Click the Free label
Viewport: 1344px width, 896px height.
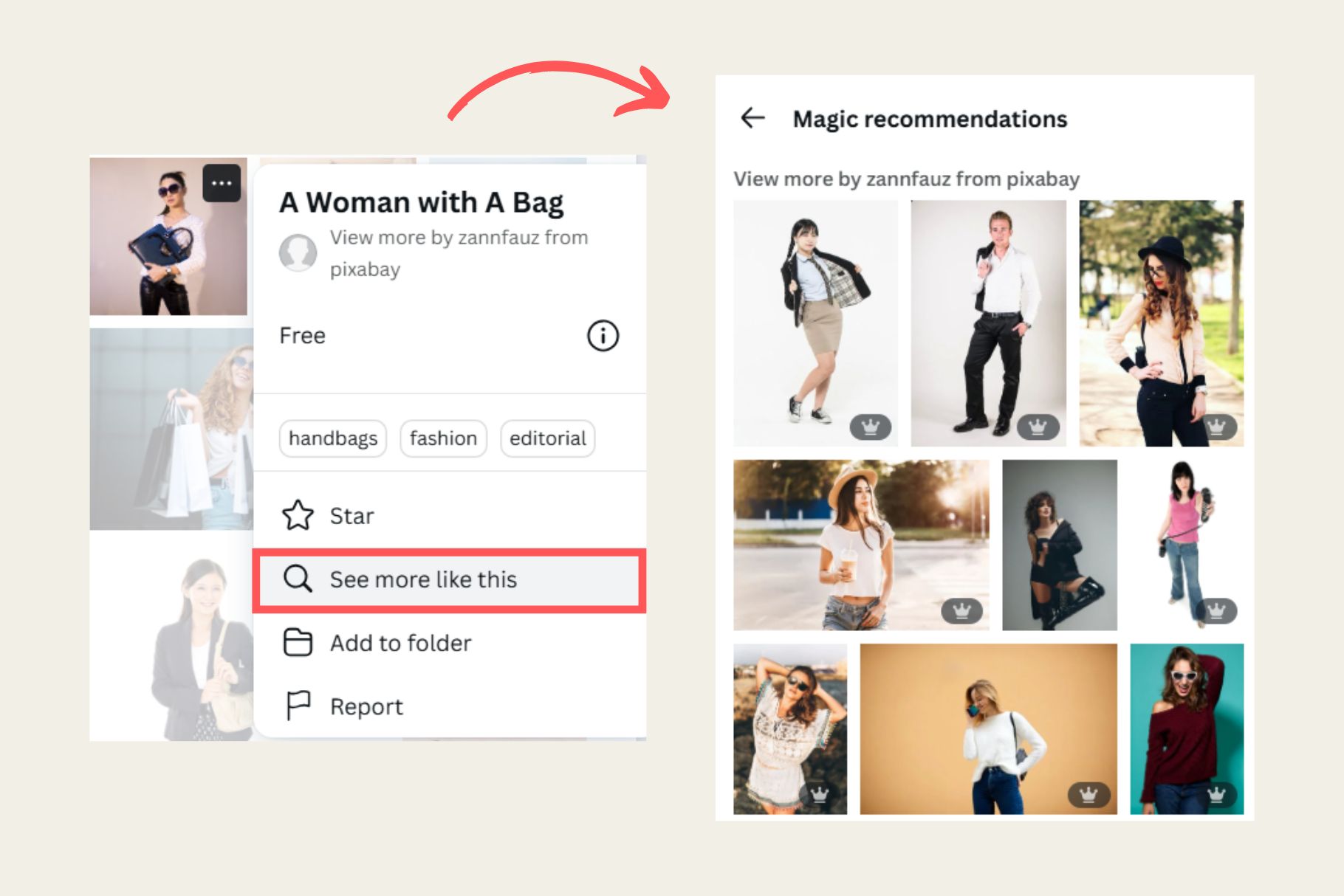302,336
